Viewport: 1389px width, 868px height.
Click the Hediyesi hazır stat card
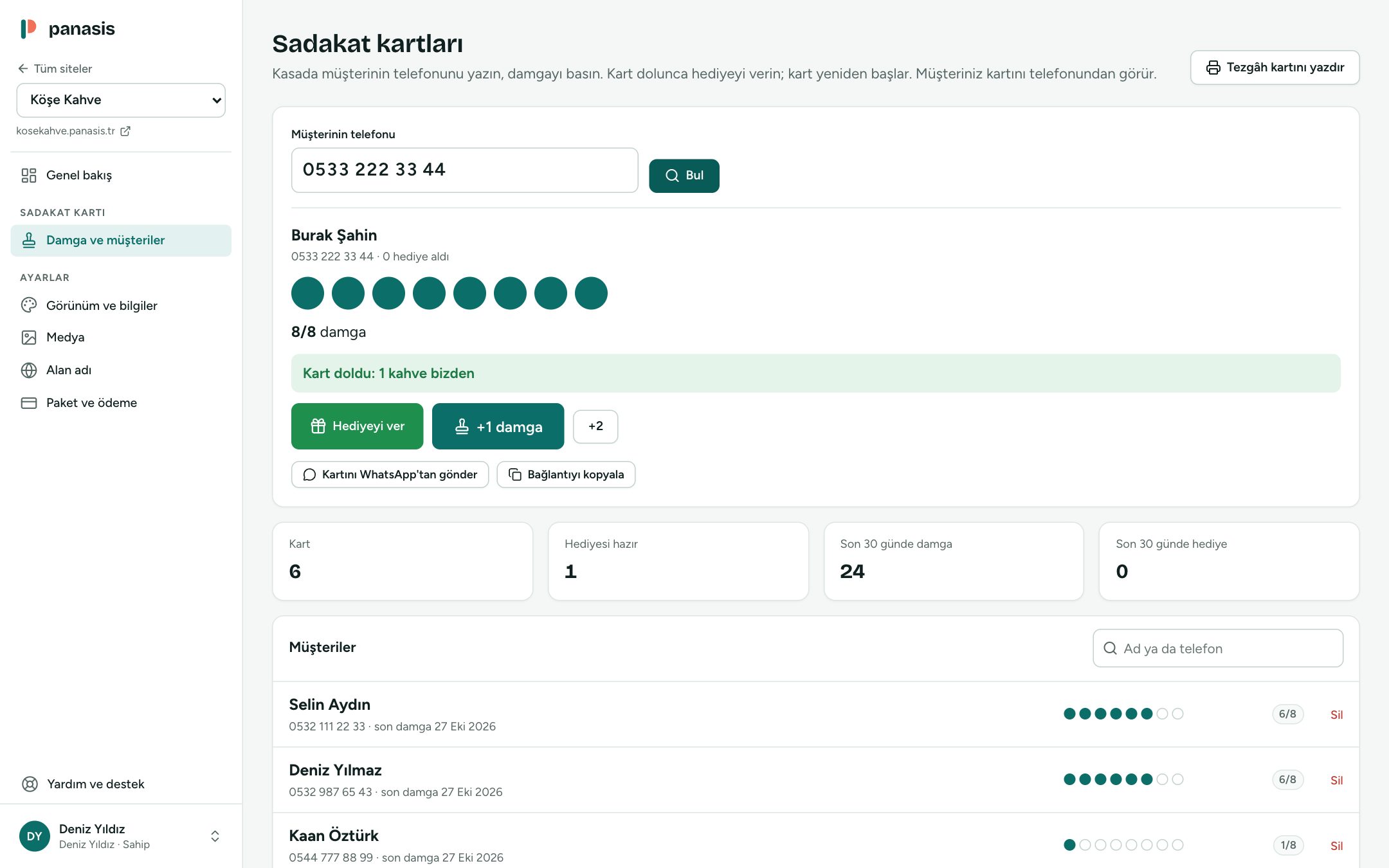click(x=678, y=561)
